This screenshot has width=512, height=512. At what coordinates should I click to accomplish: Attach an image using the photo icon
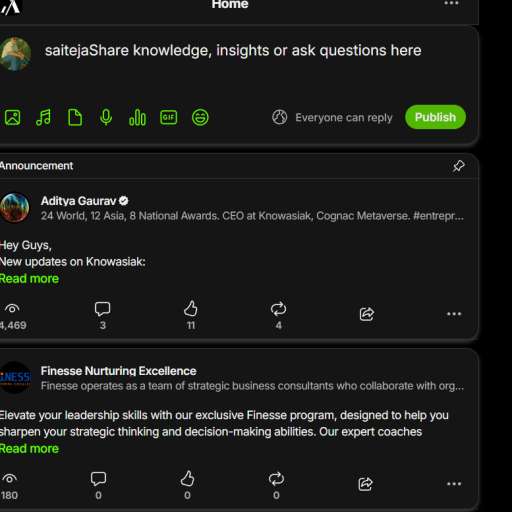(x=12, y=117)
